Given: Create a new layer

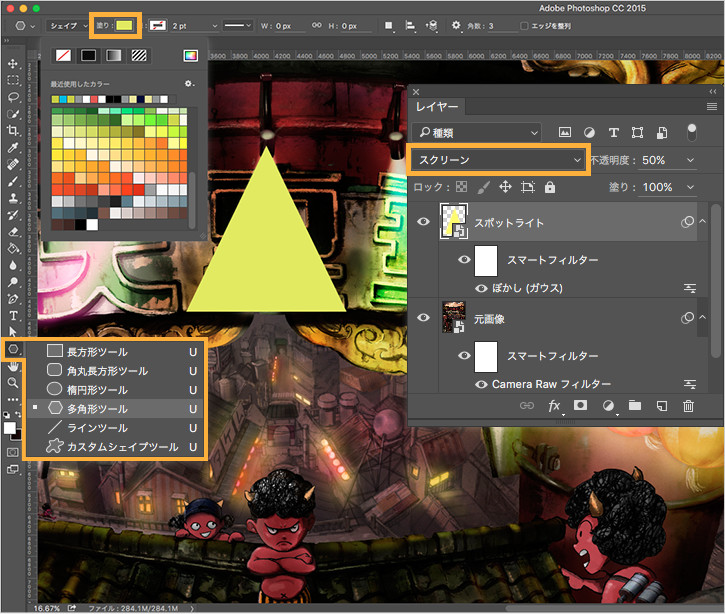Looking at the screenshot, I should point(662,406).
